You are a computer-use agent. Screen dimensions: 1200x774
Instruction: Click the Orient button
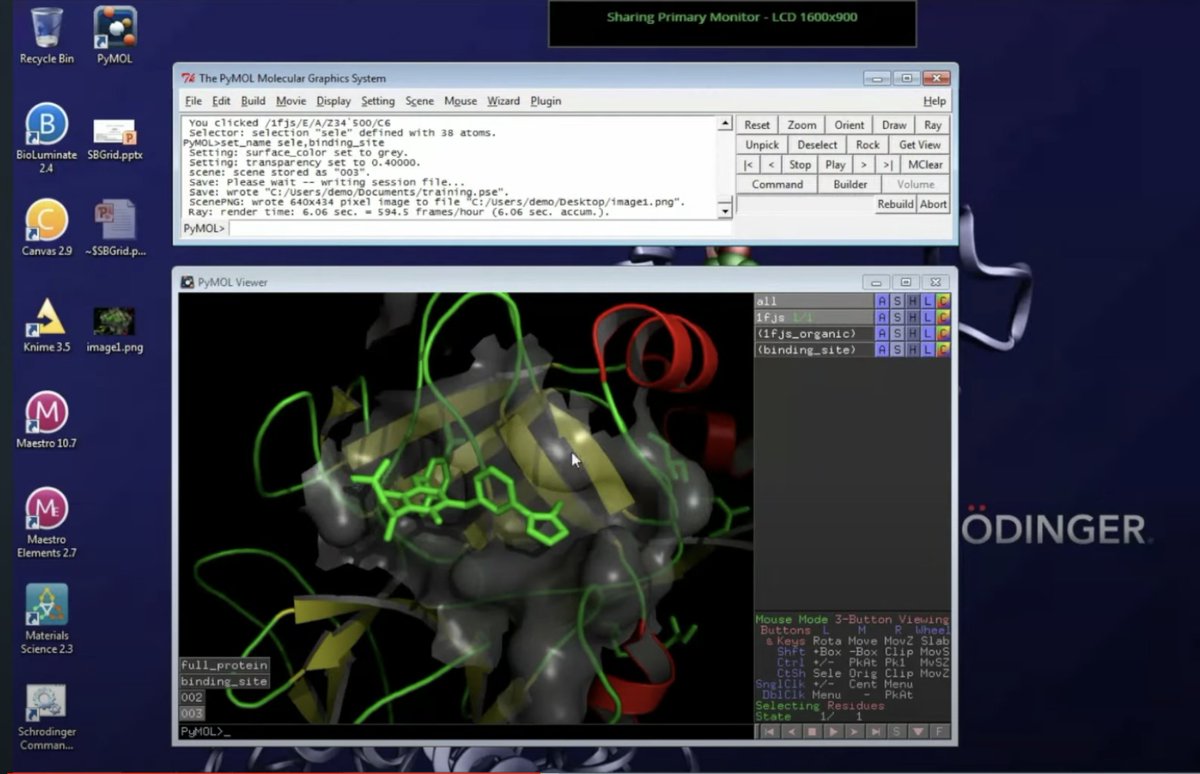tap(849, 125)
